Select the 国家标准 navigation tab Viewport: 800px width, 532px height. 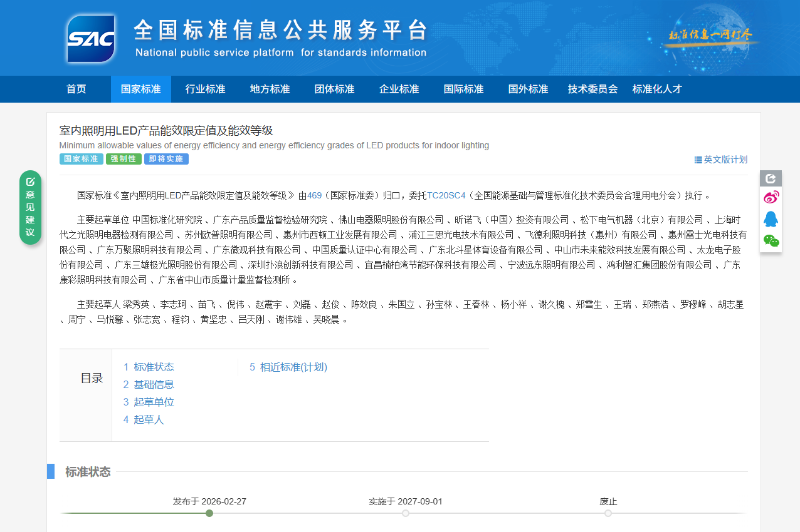pyautogui.click(x=141, y=89)
